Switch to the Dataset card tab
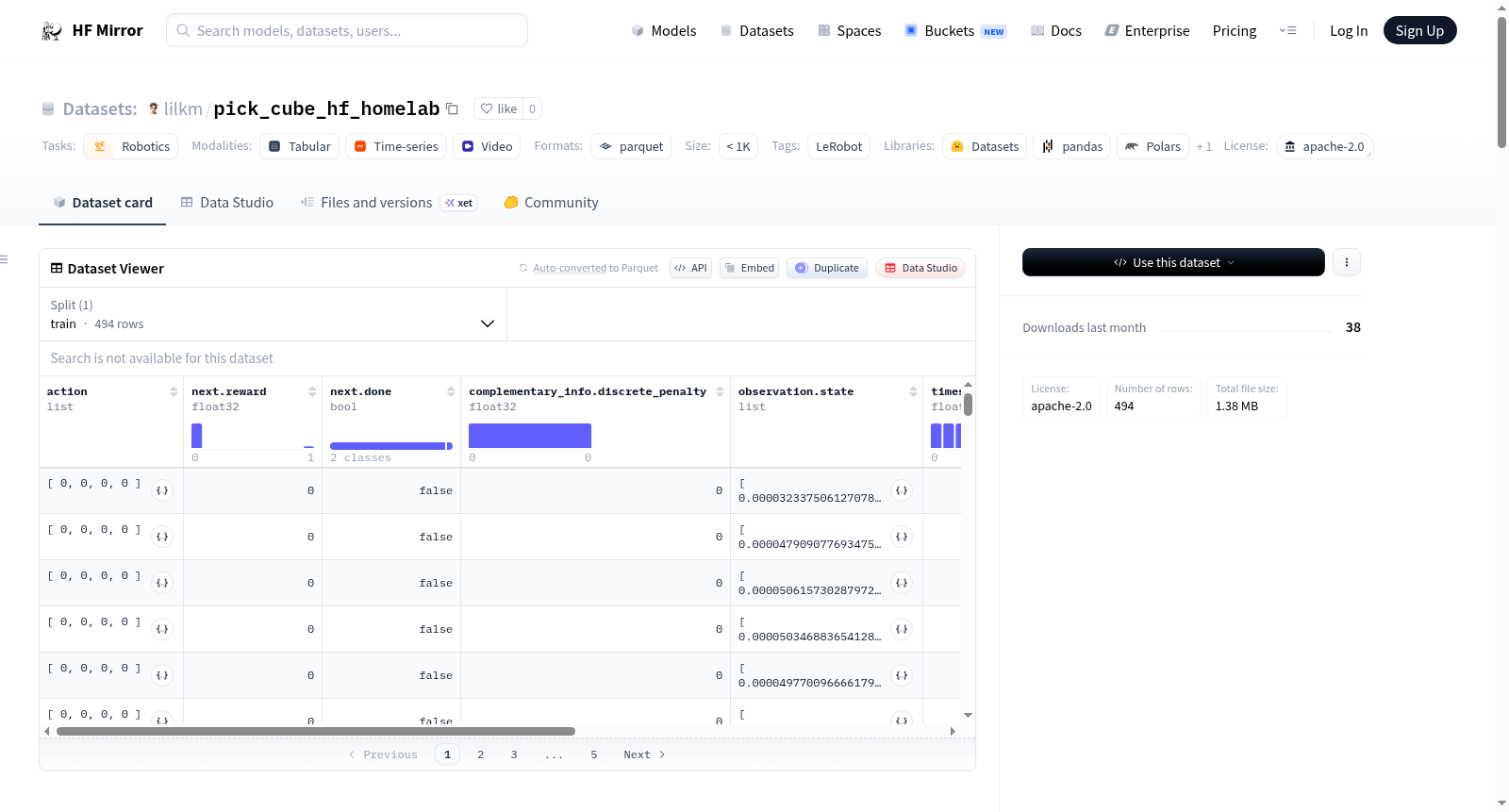Viewport: 1509px width, 812px height. [x=103, y=203]
